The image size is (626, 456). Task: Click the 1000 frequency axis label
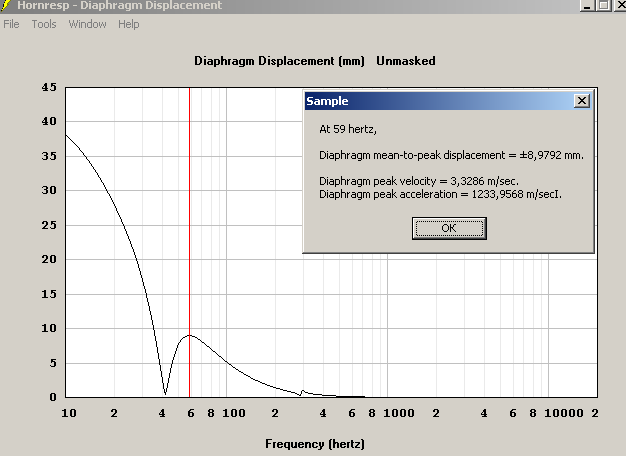point(399,413)
